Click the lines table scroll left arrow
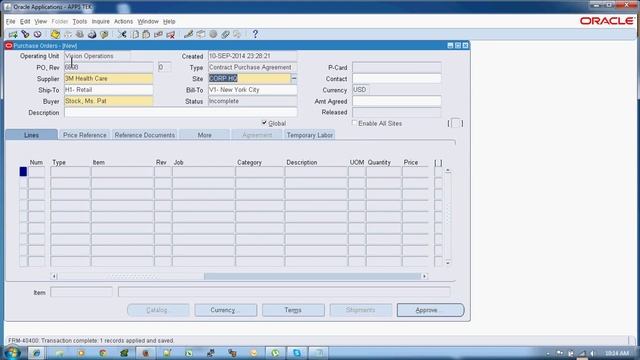The height and width of the screenshot is (360, 640). click(54, 276)
